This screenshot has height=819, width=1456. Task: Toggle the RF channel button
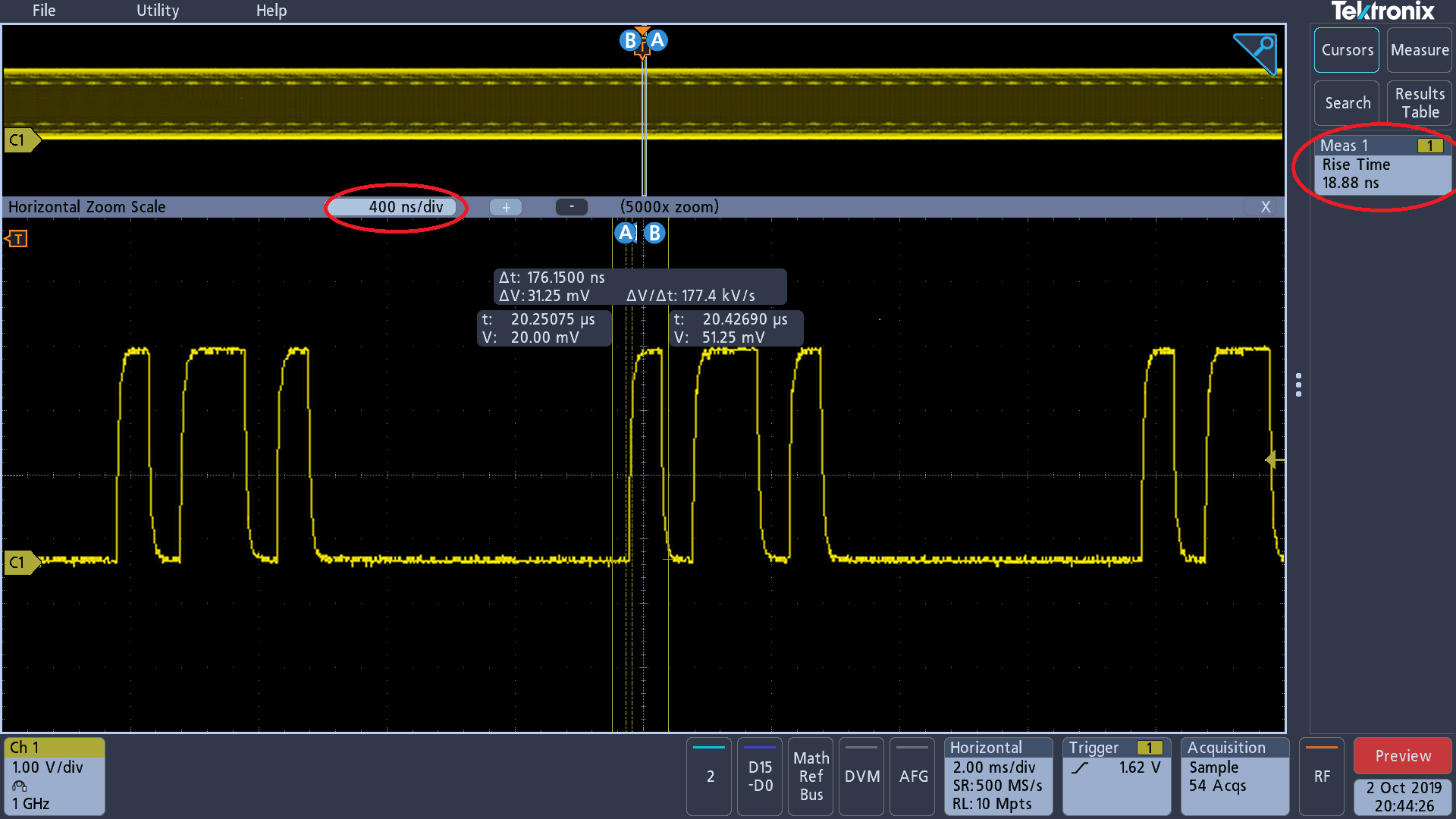pyautogui.click(x=1322, y=776)
